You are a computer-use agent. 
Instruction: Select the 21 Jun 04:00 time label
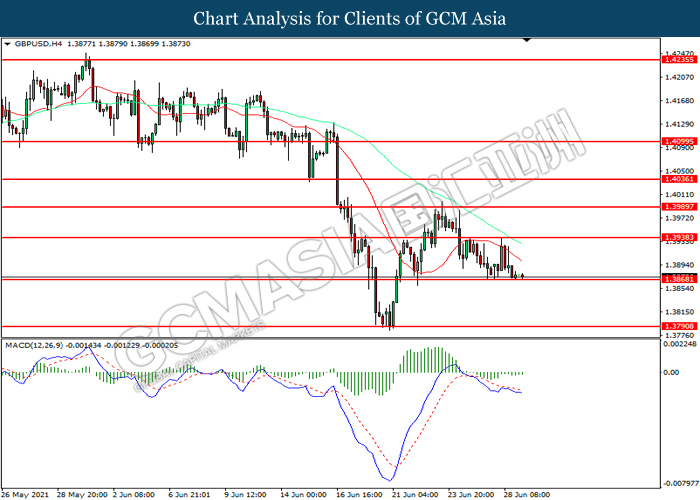[416, 493]
